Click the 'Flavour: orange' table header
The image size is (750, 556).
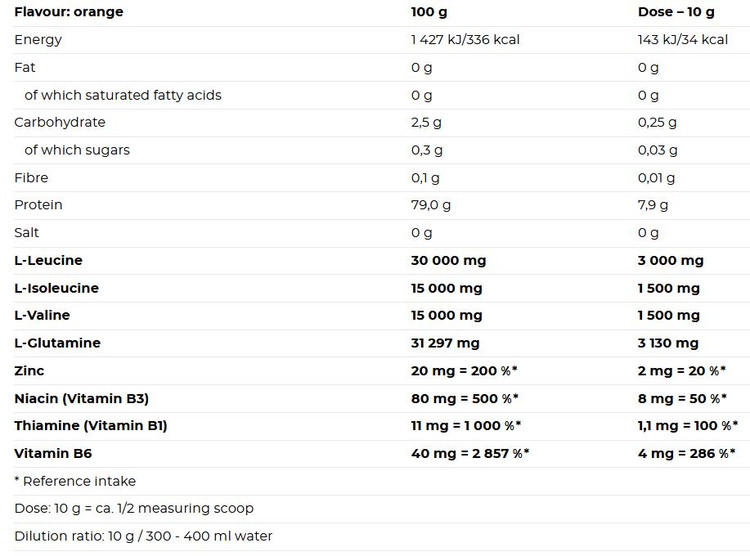69,12
